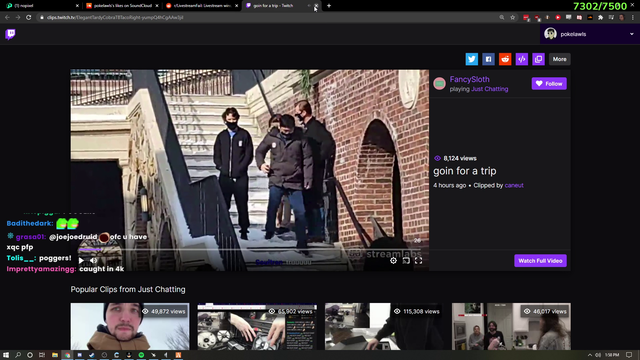Screen dimensions: 640x360
Task: Mute the clip's volume
Action: pos(93,260)
